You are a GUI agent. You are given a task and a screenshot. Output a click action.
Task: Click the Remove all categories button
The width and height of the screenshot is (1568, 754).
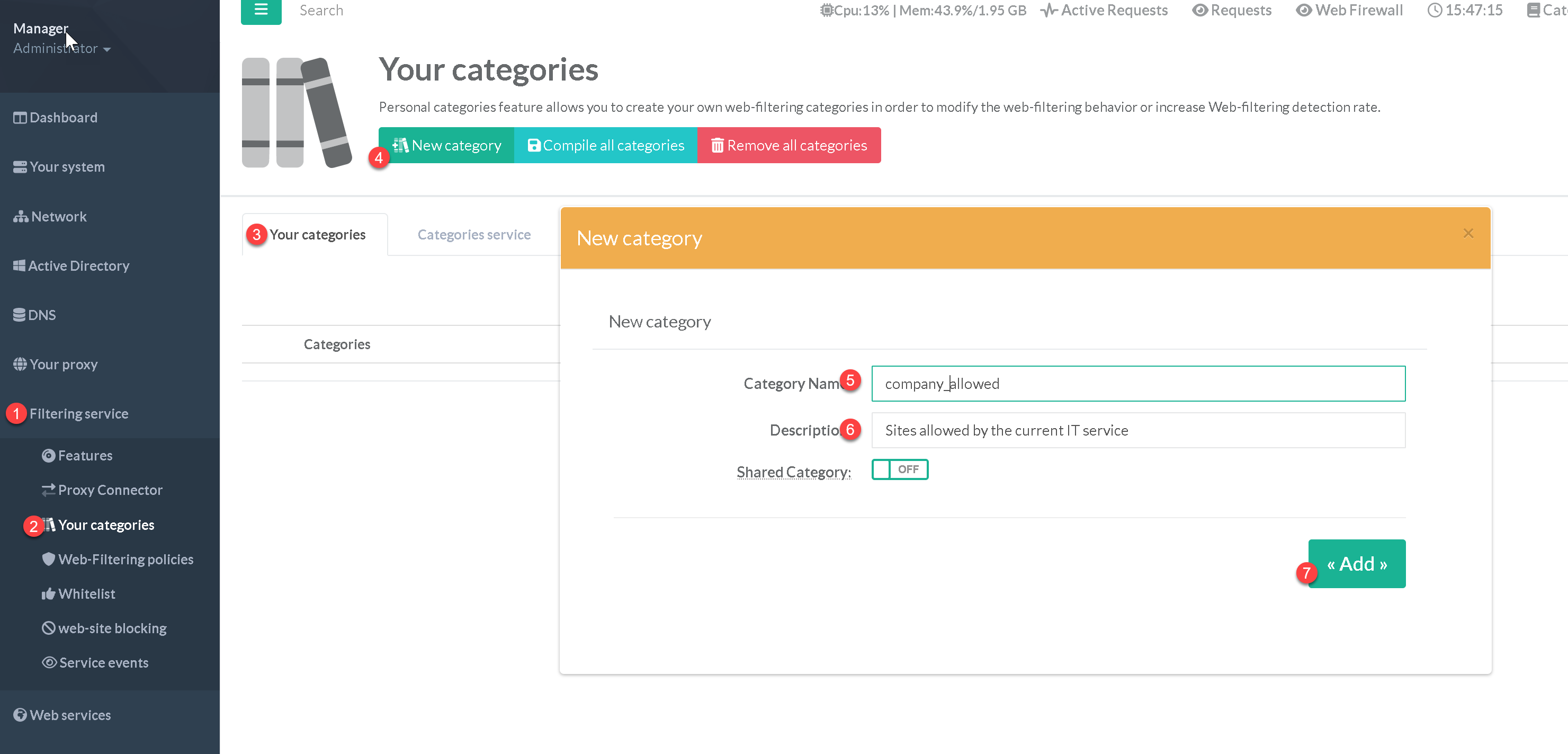click(789, 146)
